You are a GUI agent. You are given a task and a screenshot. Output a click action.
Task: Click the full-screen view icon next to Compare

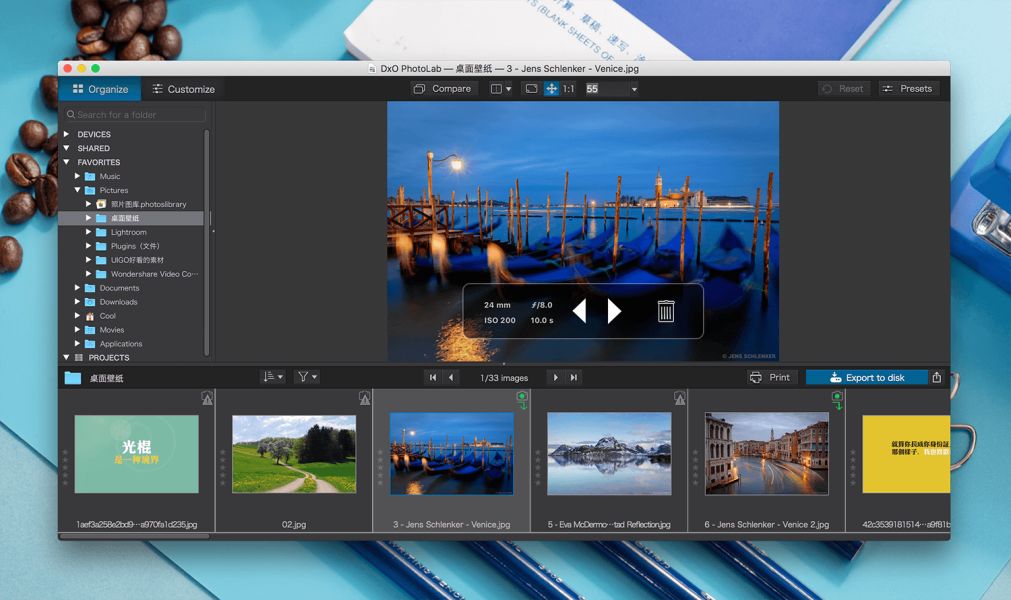click(x=529, y=89)
